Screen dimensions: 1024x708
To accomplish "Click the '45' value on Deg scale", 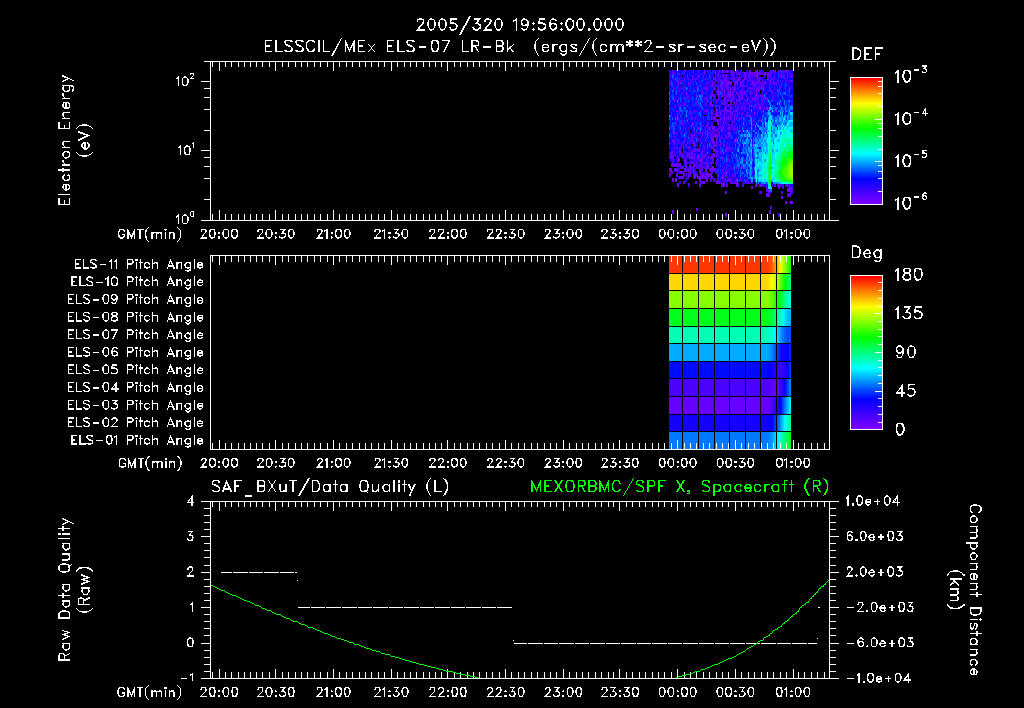I will (x=905, y=391).
